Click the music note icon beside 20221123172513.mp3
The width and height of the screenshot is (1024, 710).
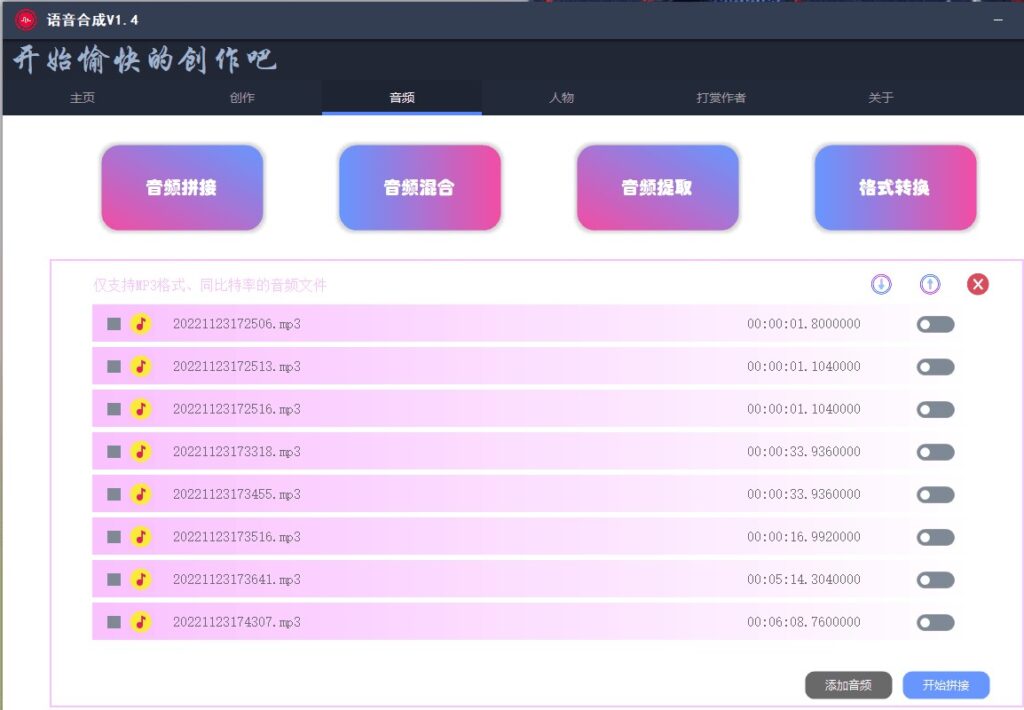[x=141, y=366]
